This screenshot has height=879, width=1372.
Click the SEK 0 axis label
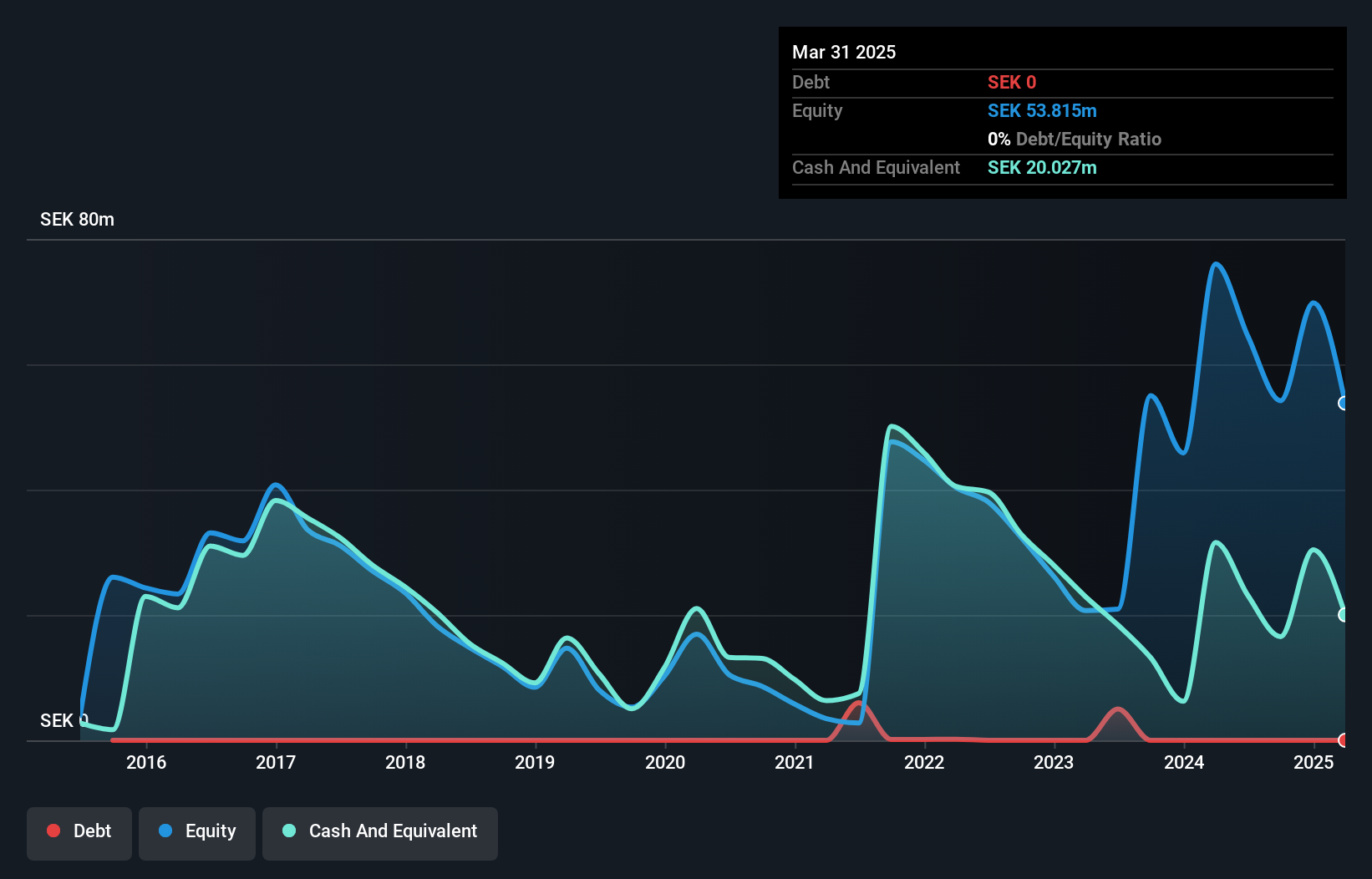(x=64, y=720)
